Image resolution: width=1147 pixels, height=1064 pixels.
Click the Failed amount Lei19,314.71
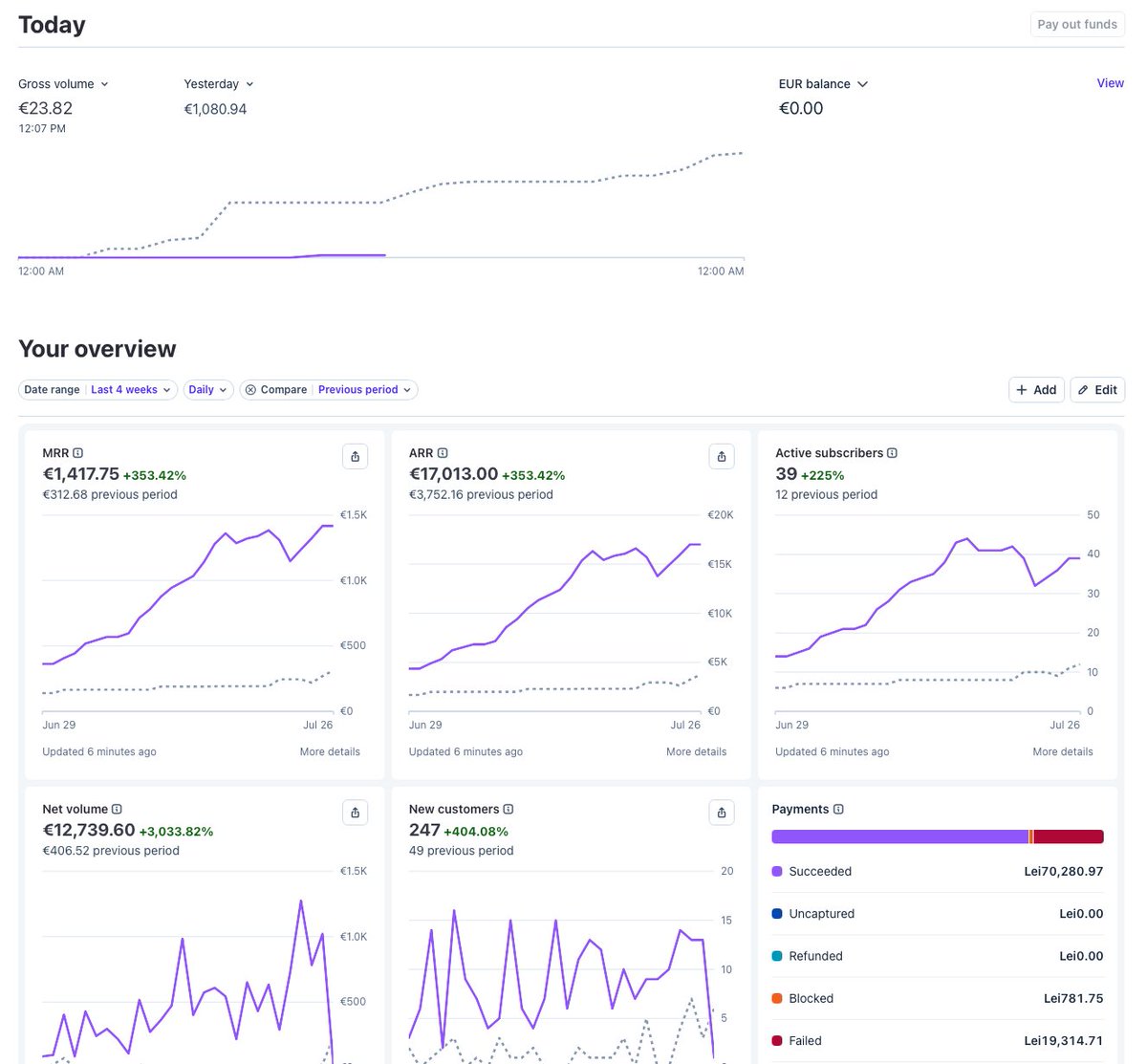coord(1063,1040)
